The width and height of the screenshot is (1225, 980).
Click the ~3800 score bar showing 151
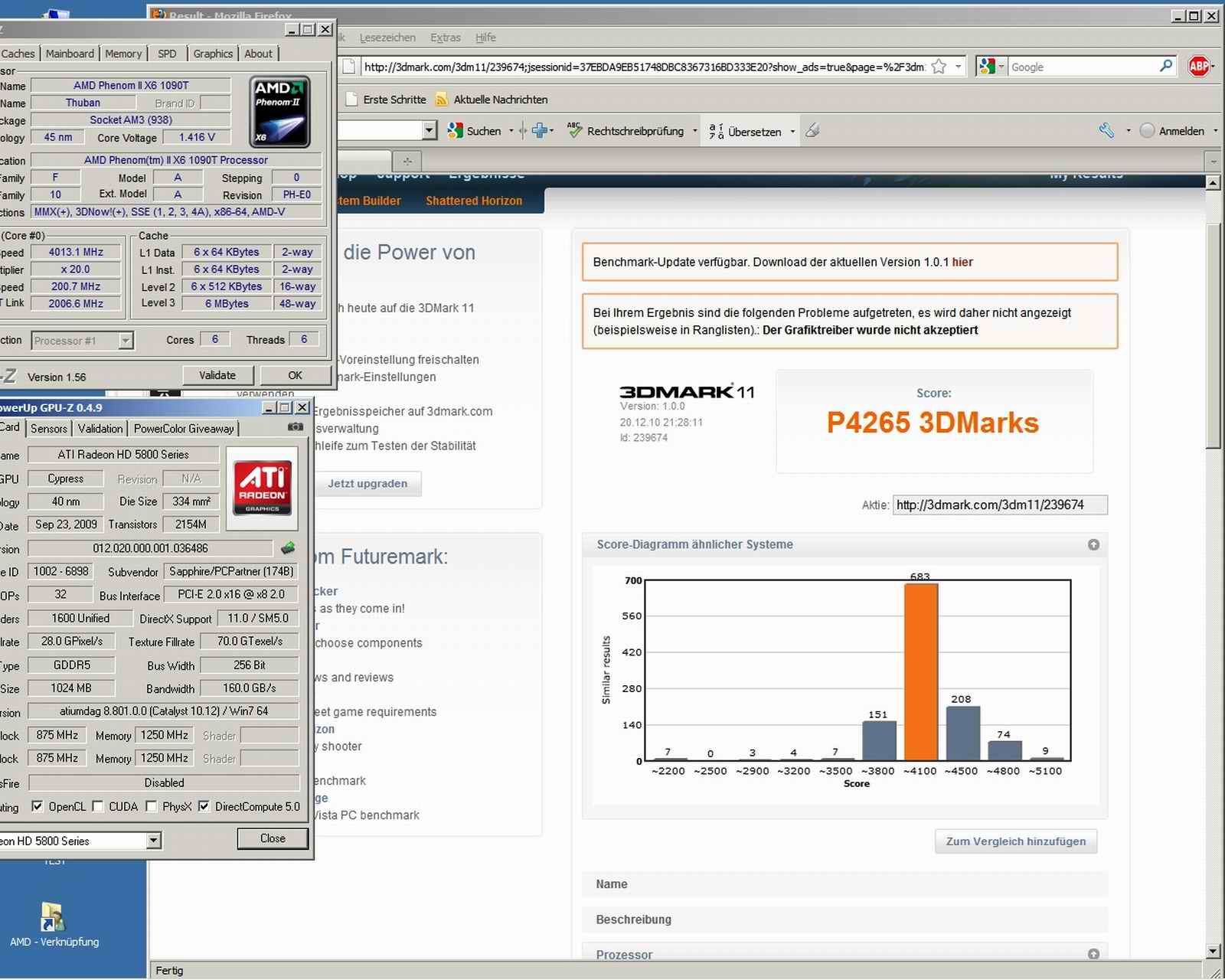tap(879, 740)
